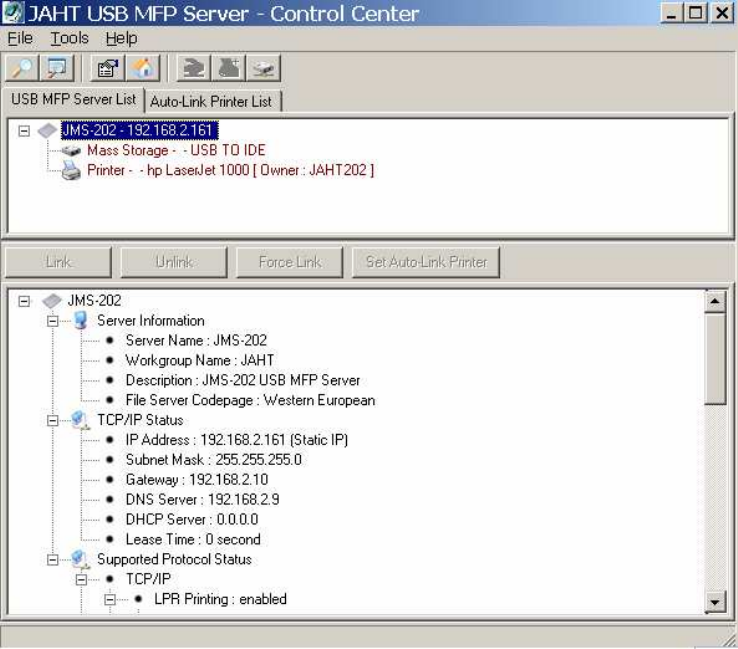This screenshot has width=738, height=649.
Task: Click the scanner-like icon at toolbar end
Action: [263, 68]
